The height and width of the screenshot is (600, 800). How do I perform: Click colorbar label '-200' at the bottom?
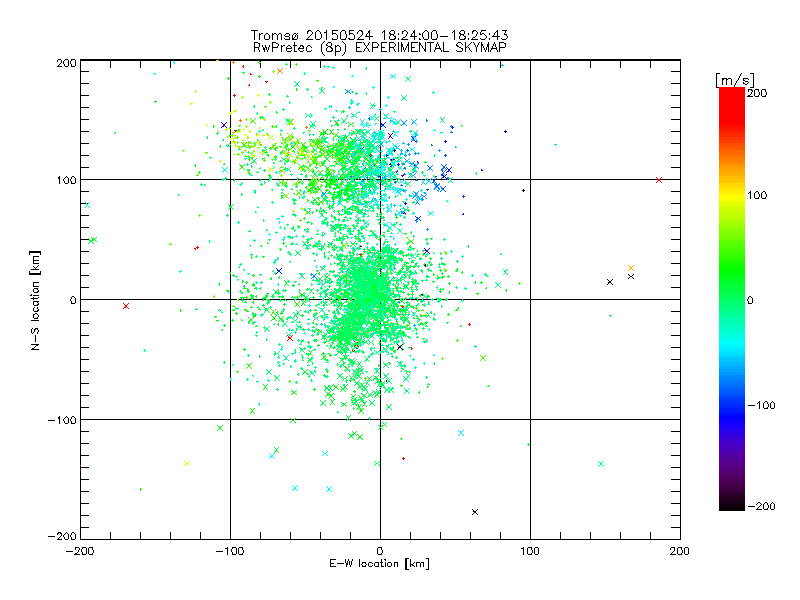761,506
